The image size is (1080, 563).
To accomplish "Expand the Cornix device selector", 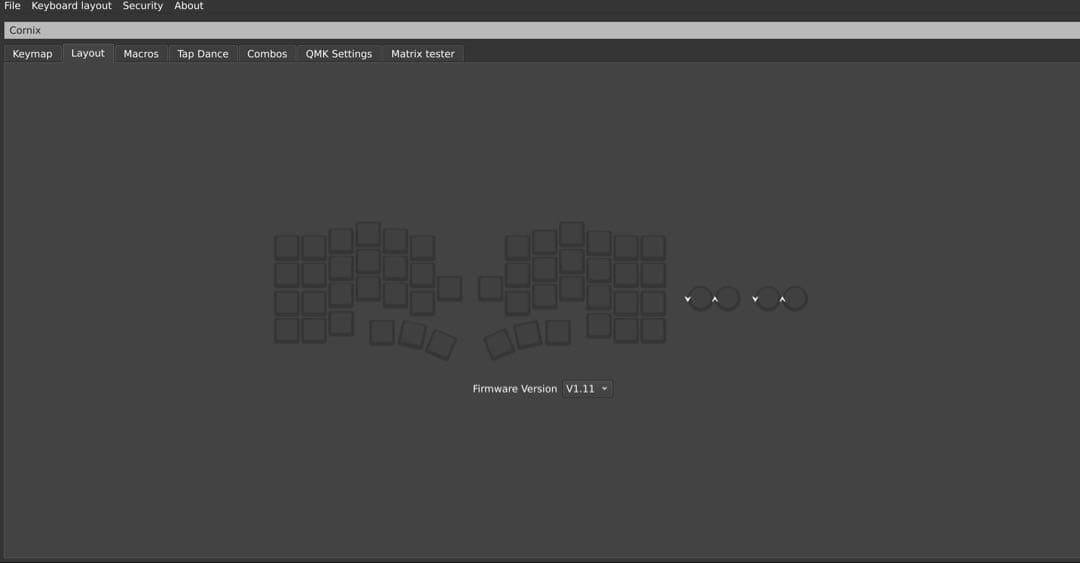I will coord(540,30).
